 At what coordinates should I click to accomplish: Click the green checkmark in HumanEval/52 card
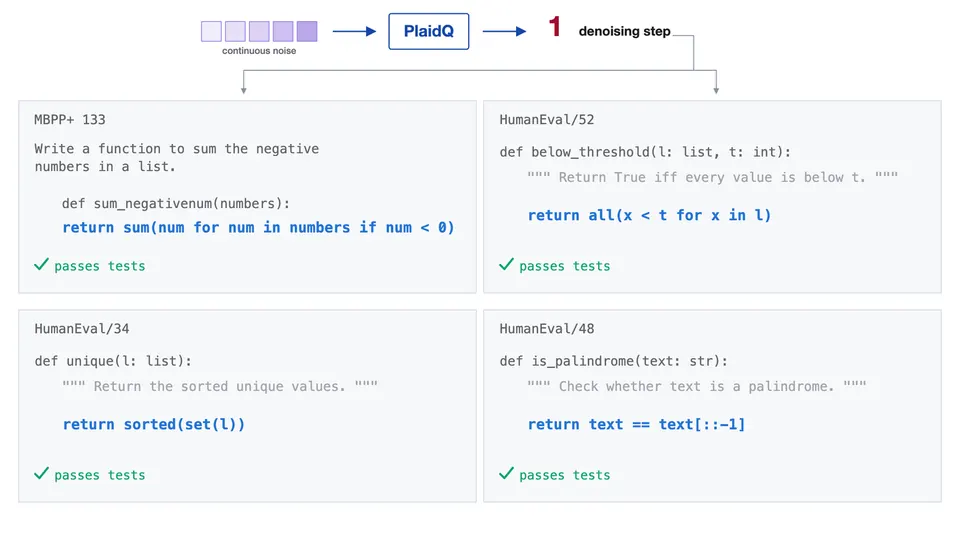[x=506, y=264]
